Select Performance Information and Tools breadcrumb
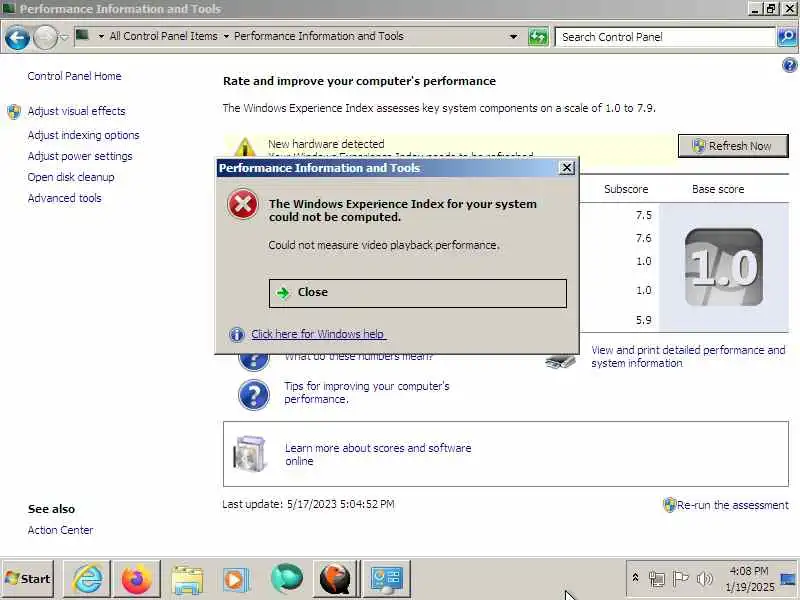 click(318, 36)
